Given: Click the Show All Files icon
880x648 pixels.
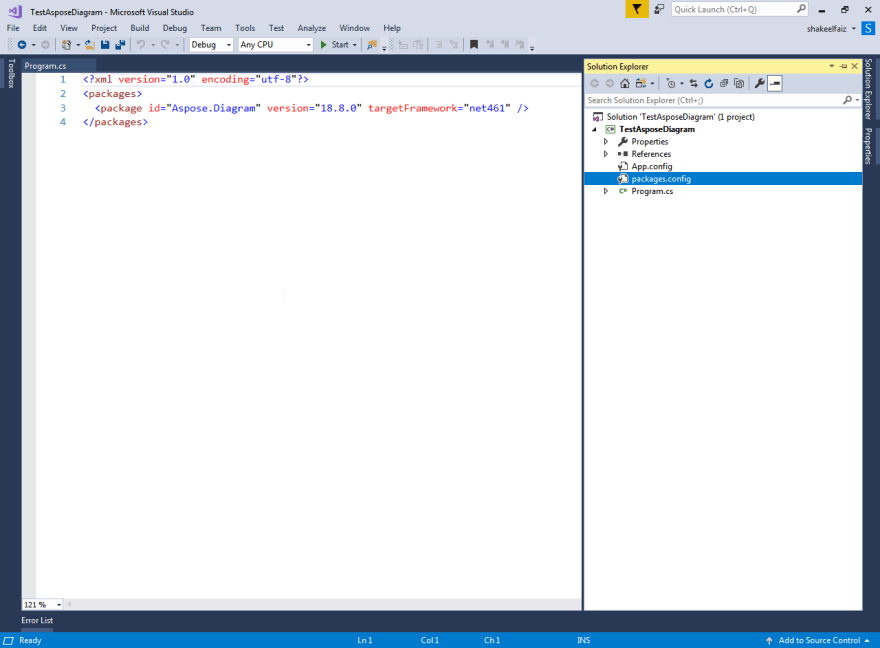Looking at the screenshot, I should (739, 84).
